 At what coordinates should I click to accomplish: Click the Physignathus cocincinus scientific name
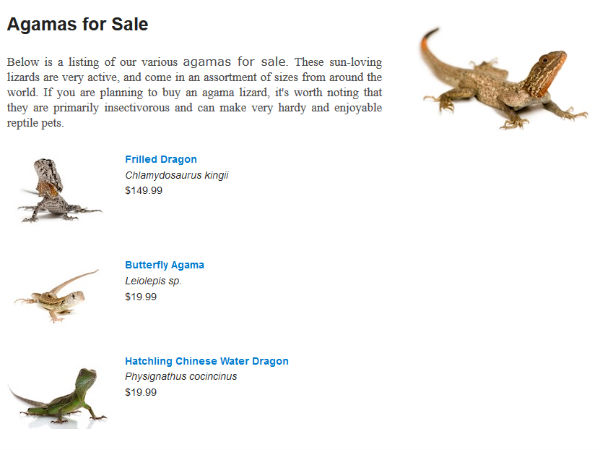pos(181,377)
